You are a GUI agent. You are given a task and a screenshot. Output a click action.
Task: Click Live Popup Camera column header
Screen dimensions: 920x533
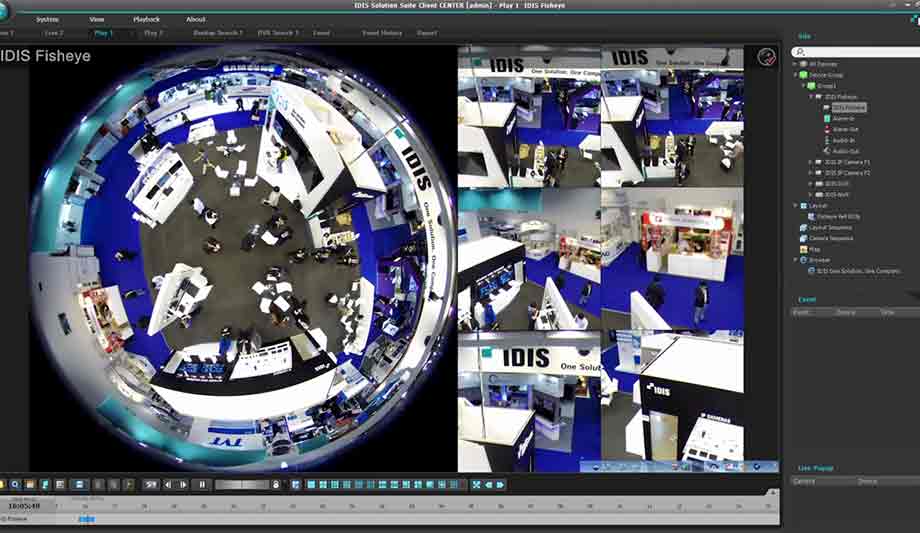[x=804, y=481]
